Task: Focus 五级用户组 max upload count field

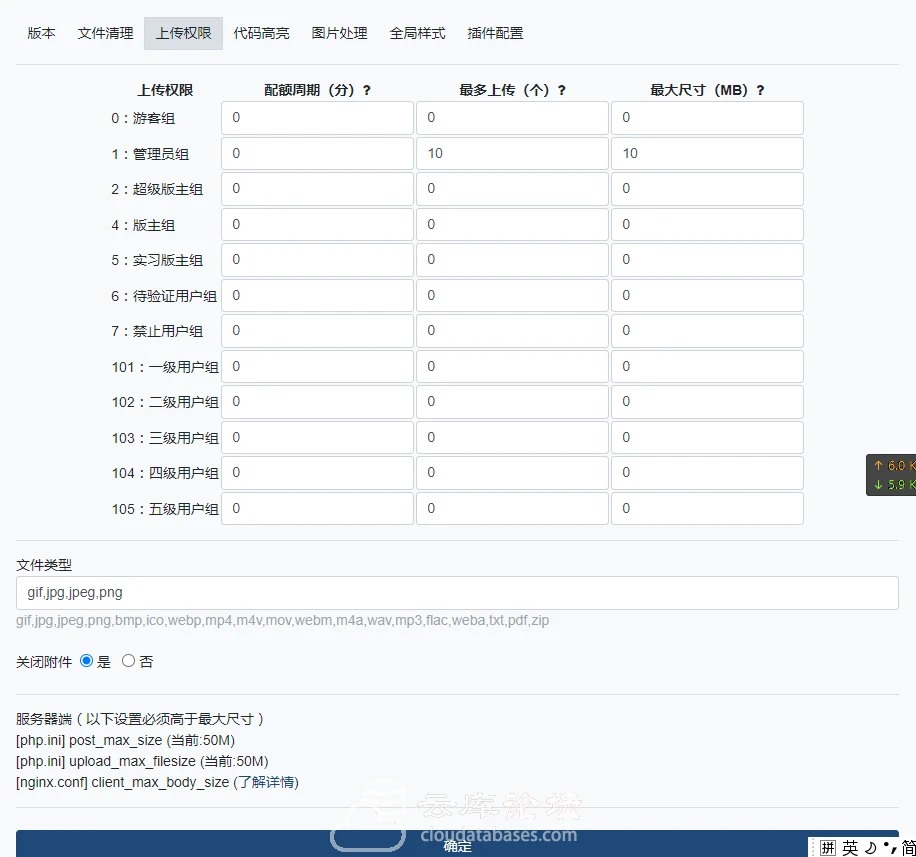Action: click(512, 509)
